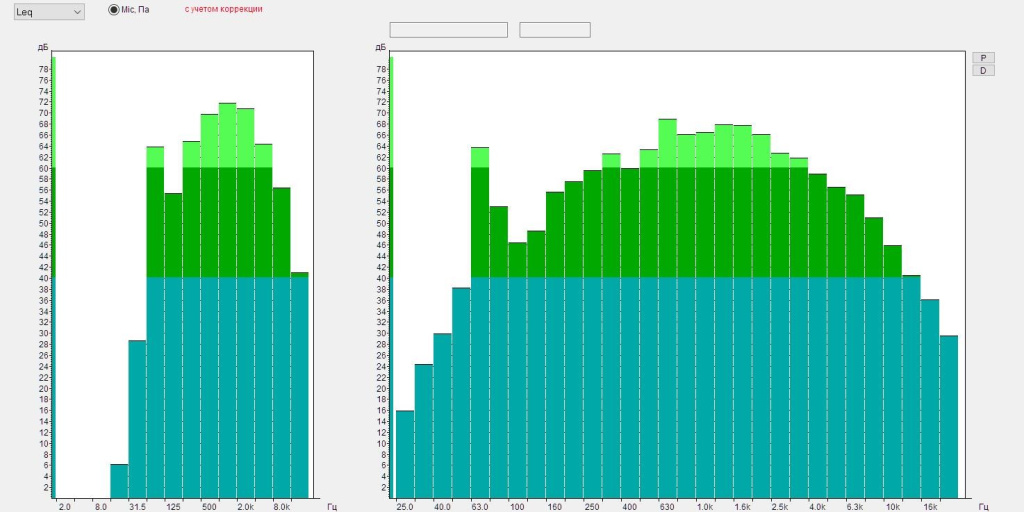Viewport: 1024px width, 512px height.
Task: Select the tallest 630 Hz bar in third-octave chart
Action: pos(667,309)
